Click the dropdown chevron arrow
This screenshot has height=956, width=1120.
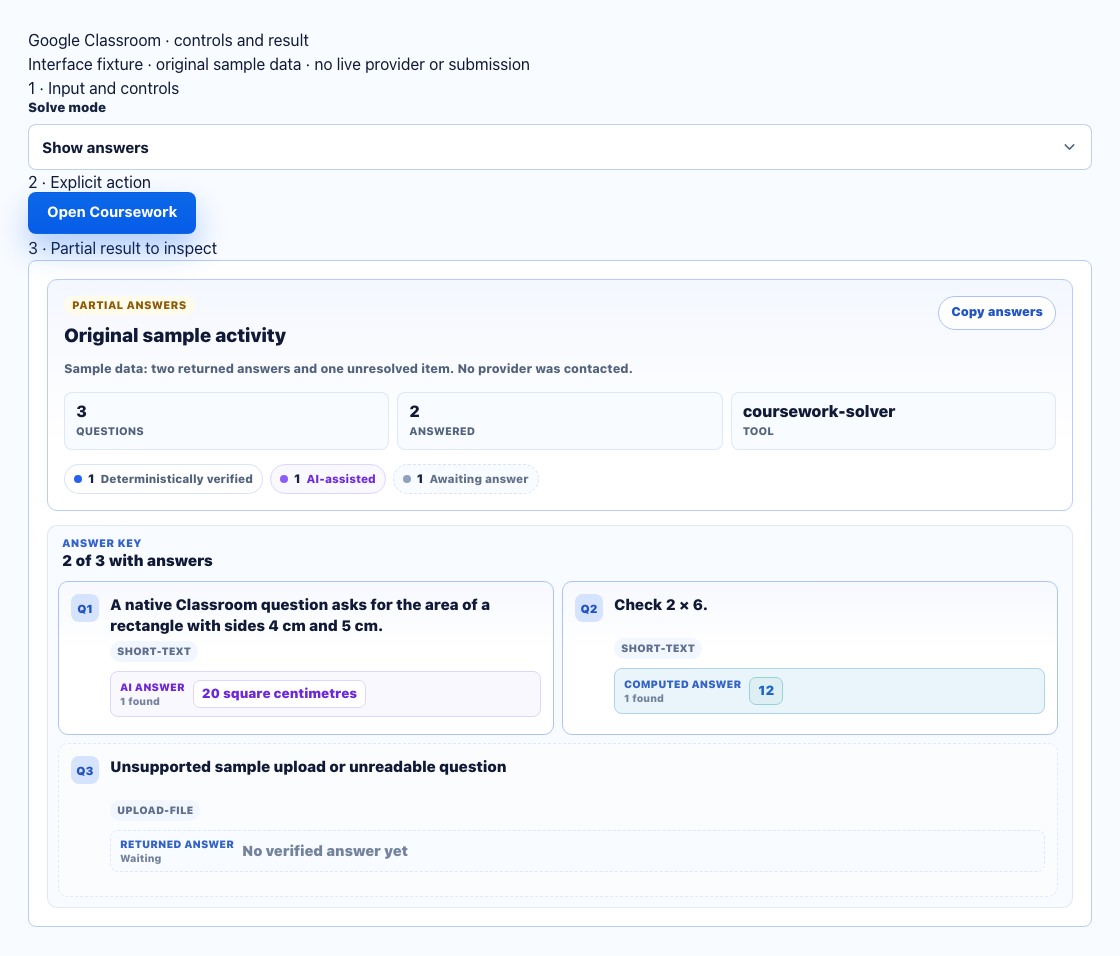(1069, 147)
